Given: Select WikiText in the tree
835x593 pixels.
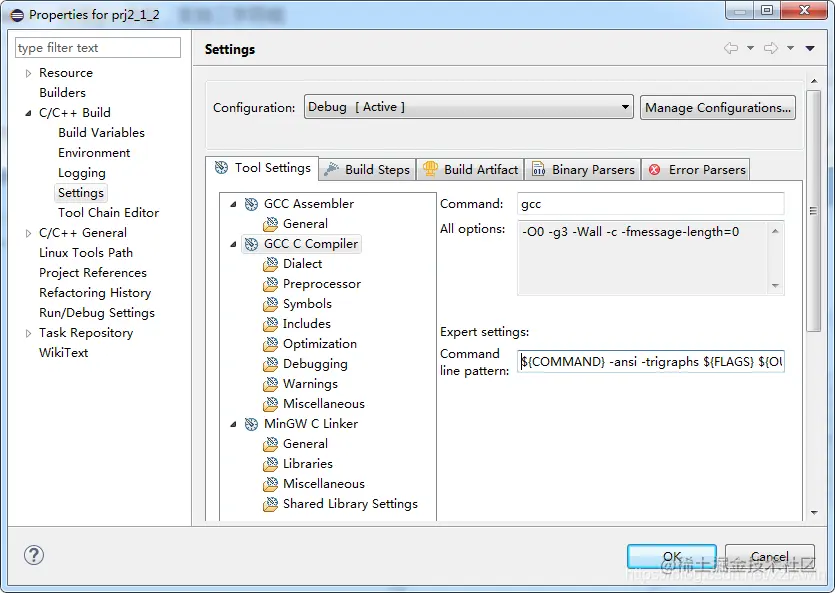Looking at the screenshot, I should tap(63, 353).
